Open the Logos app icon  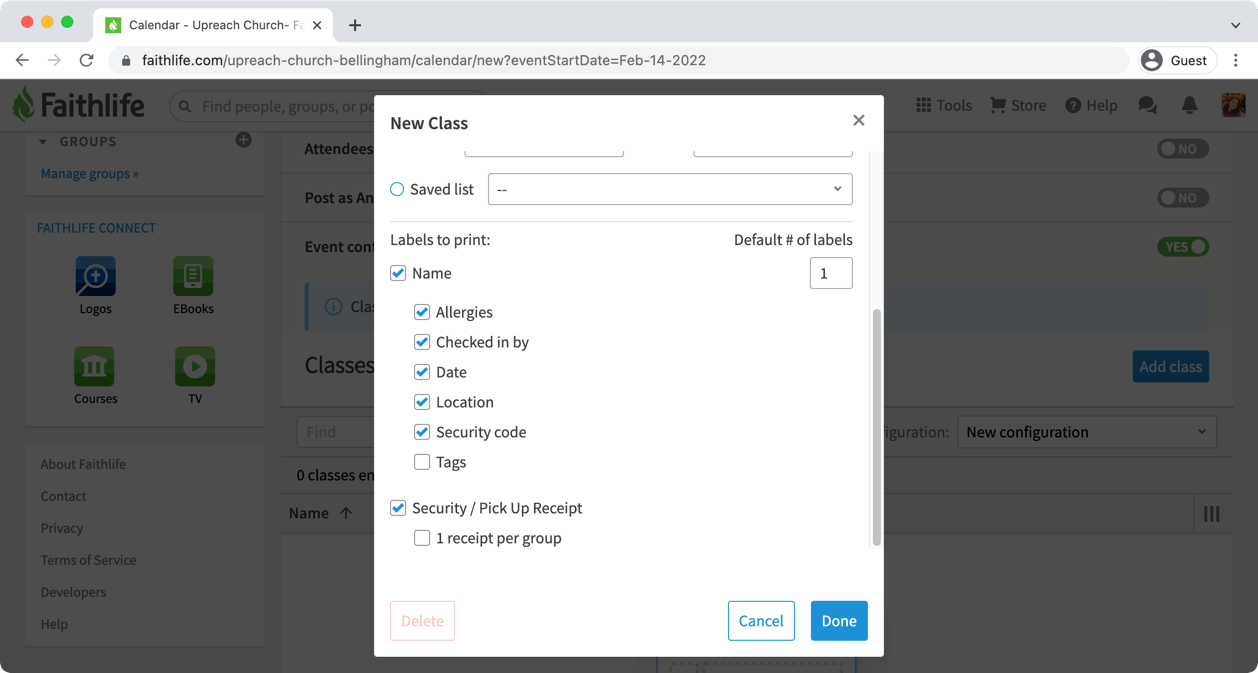tap(95, 277)
